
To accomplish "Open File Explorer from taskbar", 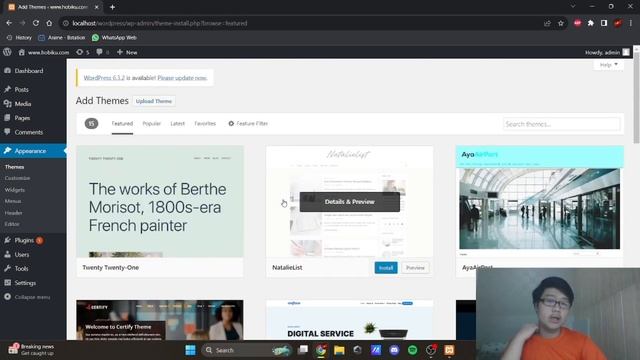I will coord(339,350).
